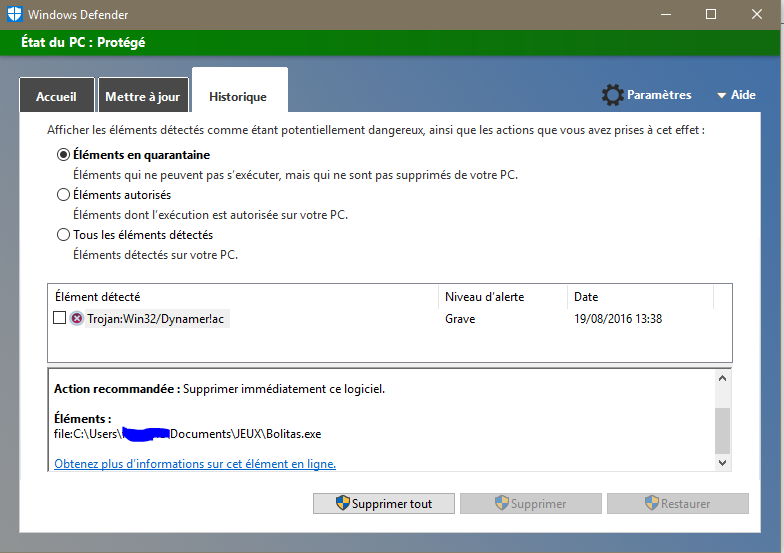Open the Mettre à jour tab

point(143,95)
